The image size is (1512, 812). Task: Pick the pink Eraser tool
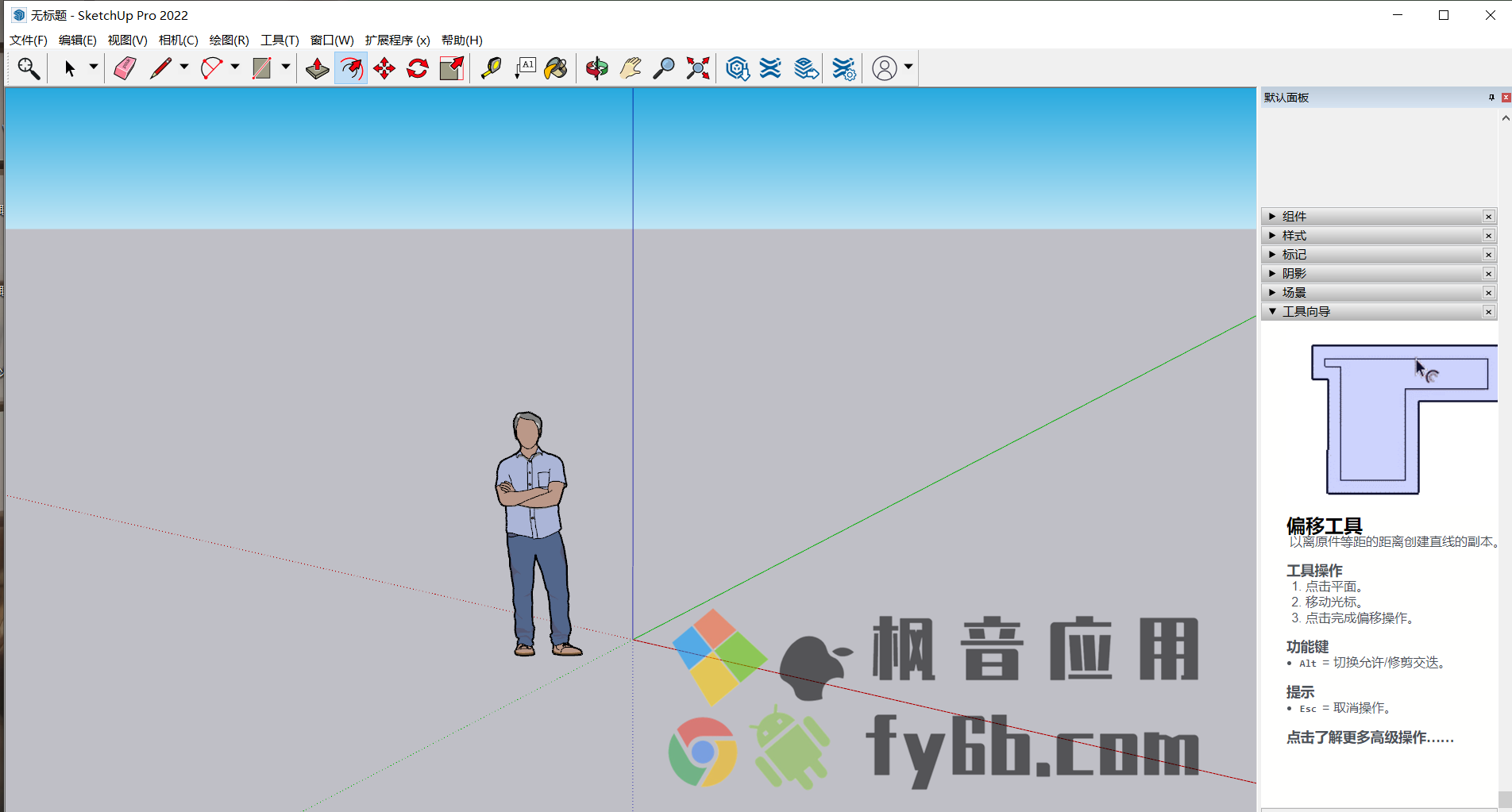(125, 68)
